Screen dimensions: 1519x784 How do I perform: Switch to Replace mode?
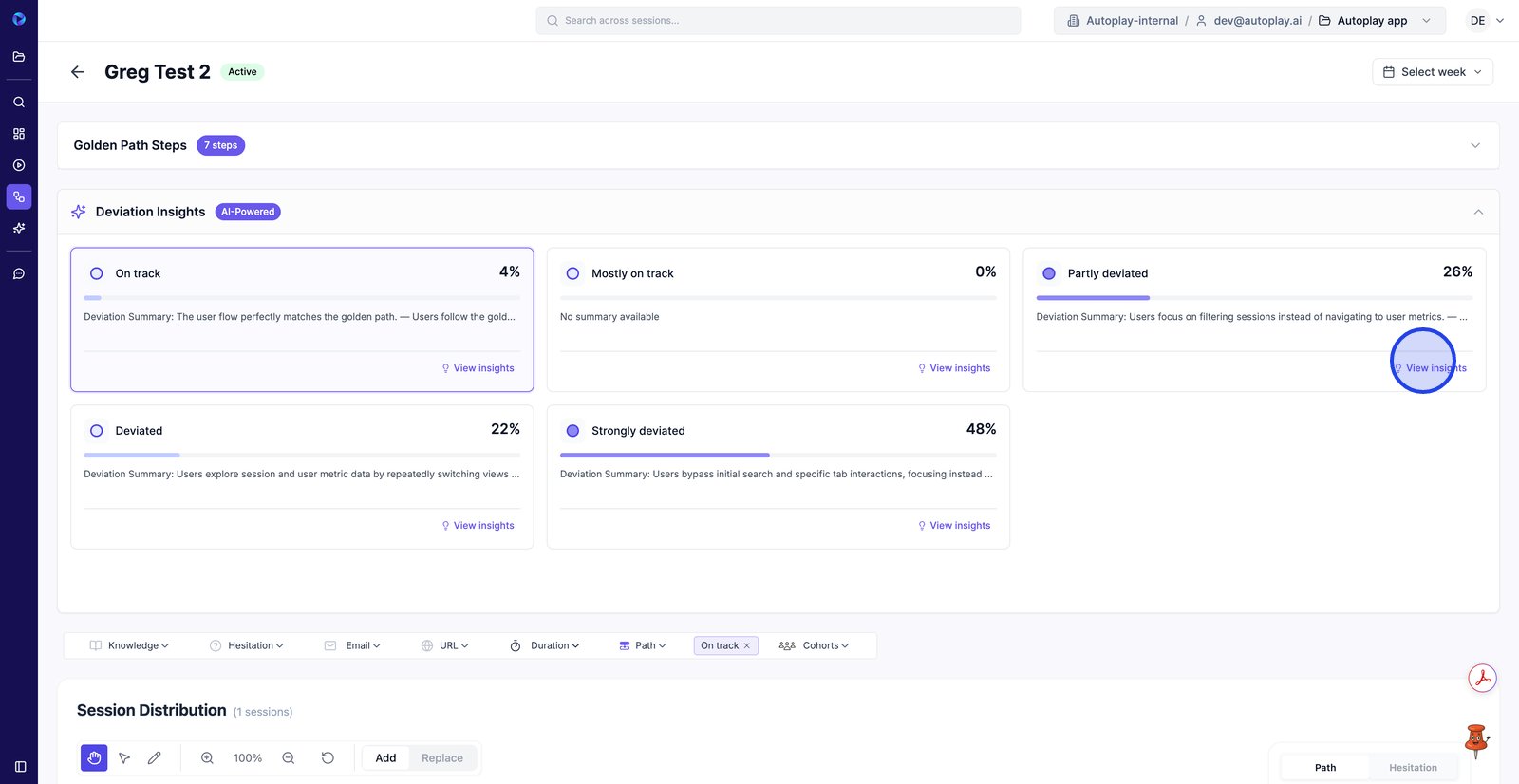click(x=442, y=757)
